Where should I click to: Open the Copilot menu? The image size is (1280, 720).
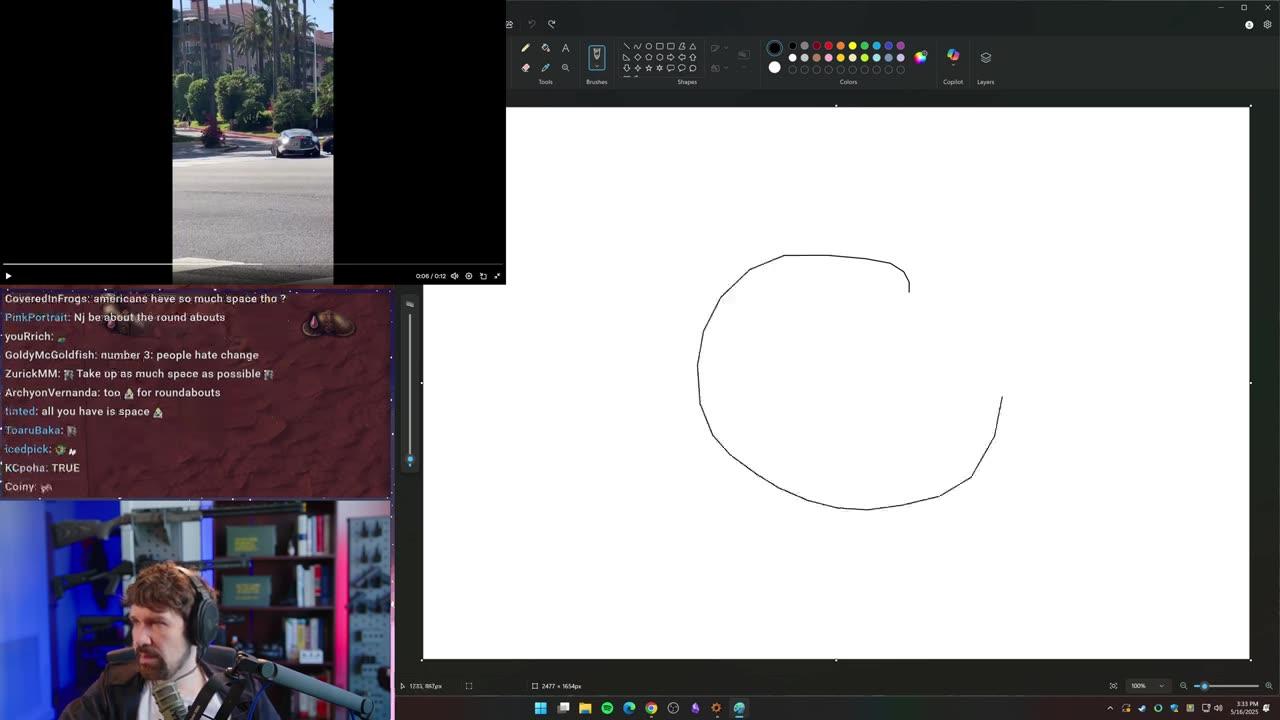[x=953, y=56]
